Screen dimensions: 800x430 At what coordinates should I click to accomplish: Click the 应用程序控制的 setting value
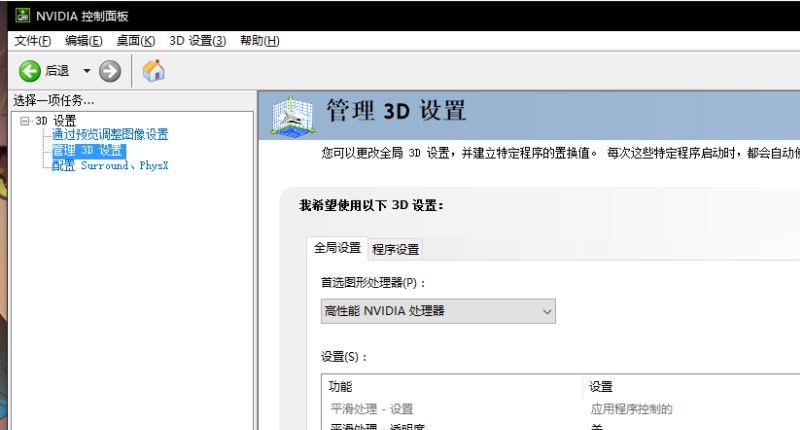coord(632,409)
